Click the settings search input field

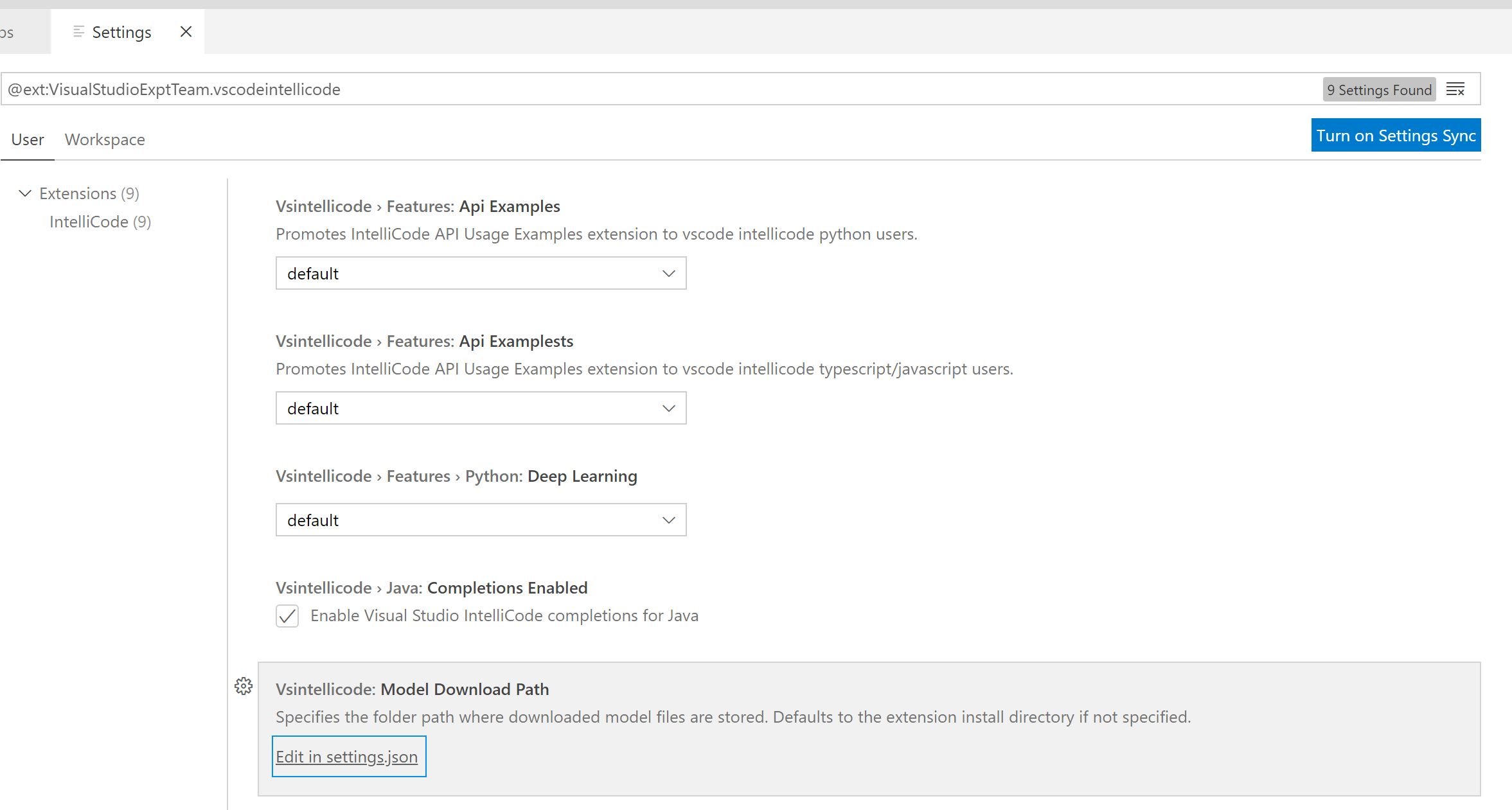(x=643, y=89)
